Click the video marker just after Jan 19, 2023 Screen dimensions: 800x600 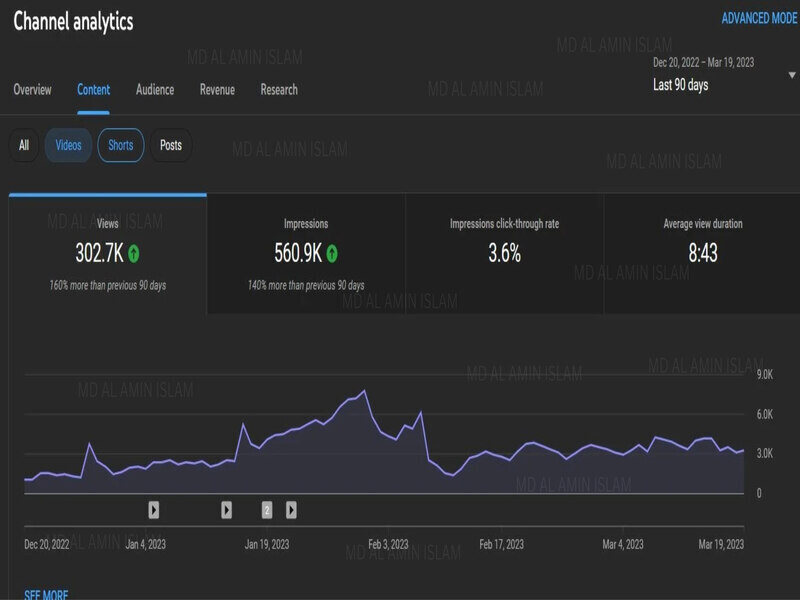[291, 510]
